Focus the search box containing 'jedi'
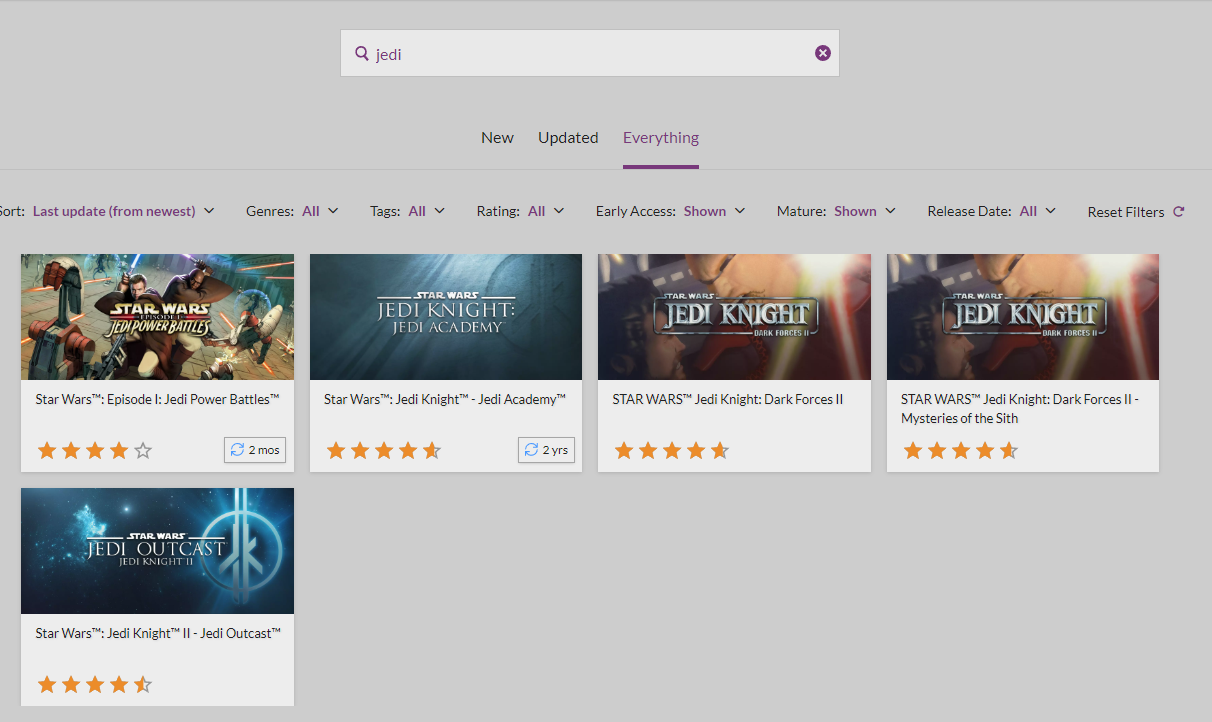The width and height of the screenshot is (1212, 722). [x=590, y=53]
